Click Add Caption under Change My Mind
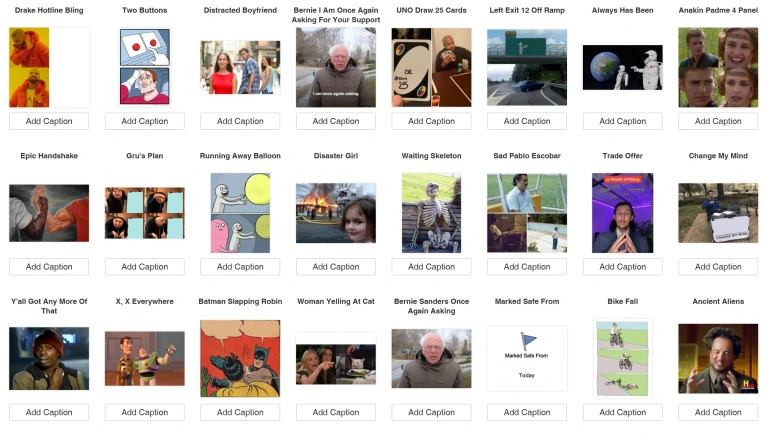The image size is (768, 437). coord(718,267)
